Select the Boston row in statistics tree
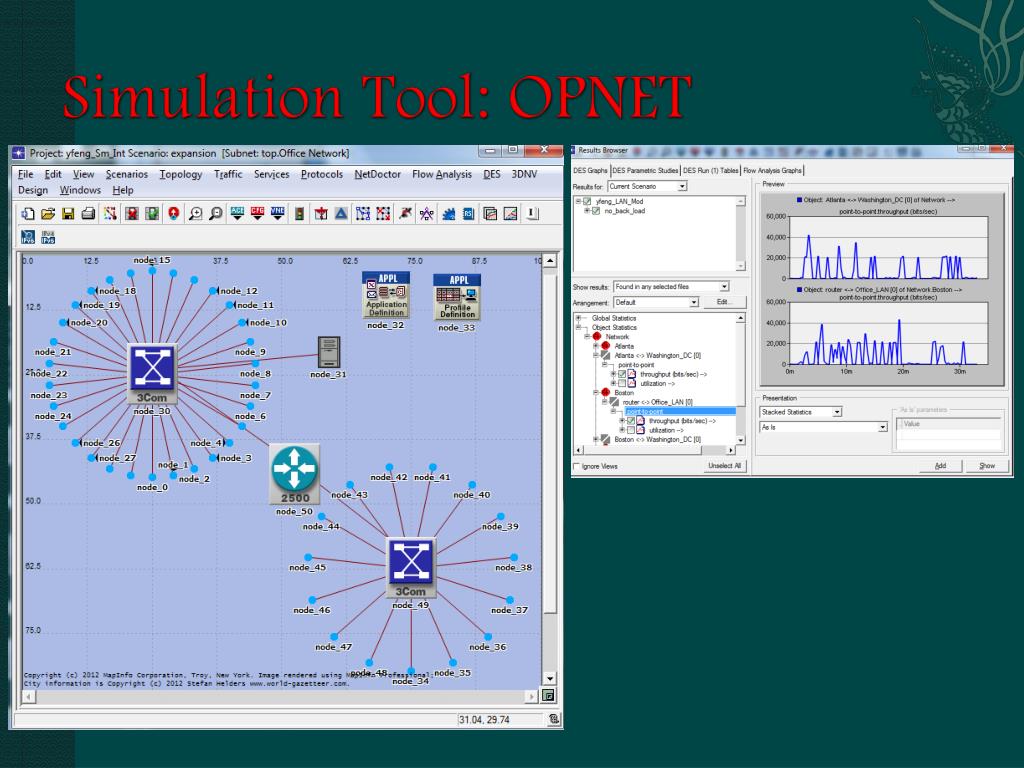The height and width of the screenshot is (768, 1024). (624, 393)
